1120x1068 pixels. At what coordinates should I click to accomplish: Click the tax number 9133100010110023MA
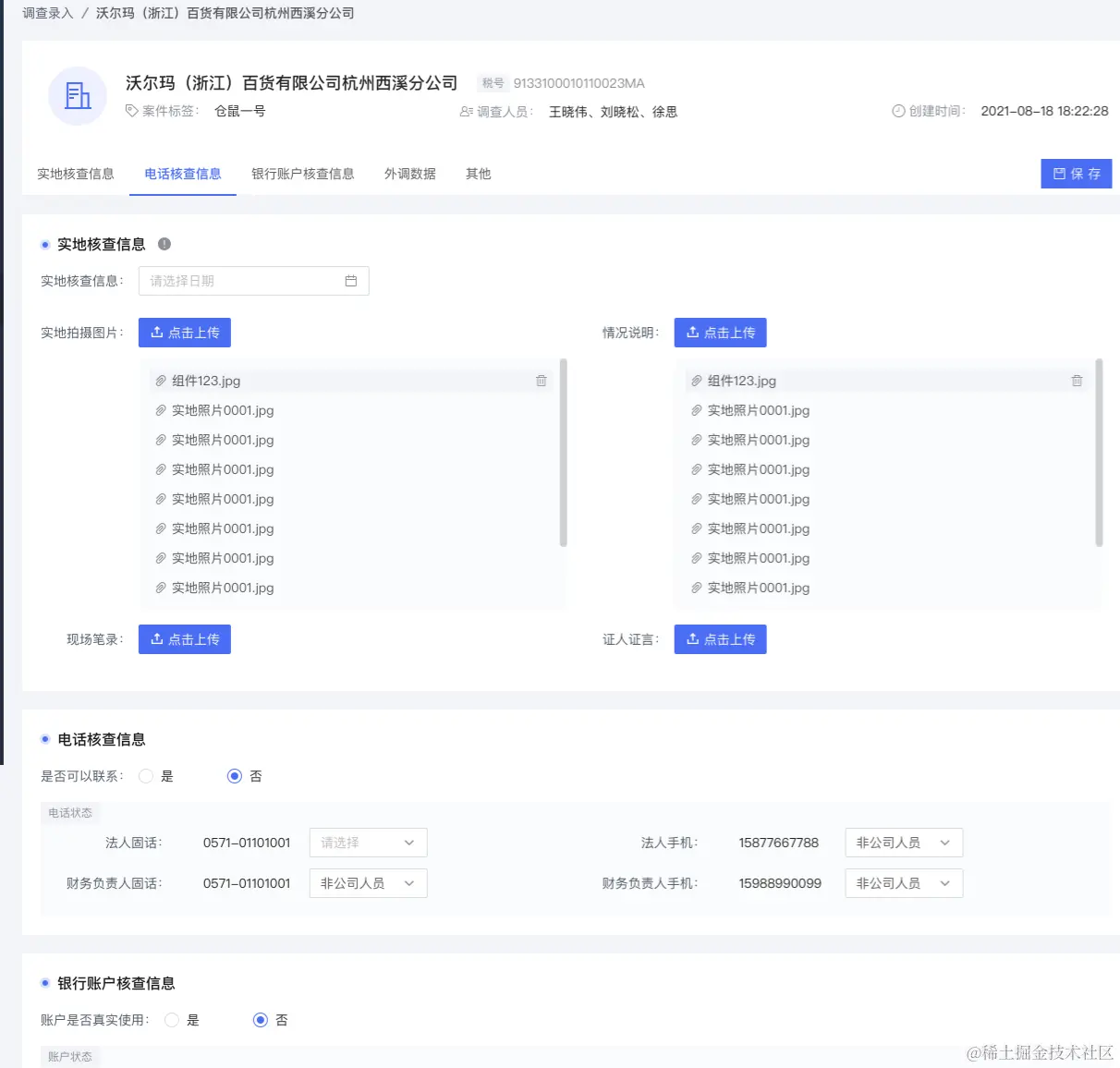[579, 83]
